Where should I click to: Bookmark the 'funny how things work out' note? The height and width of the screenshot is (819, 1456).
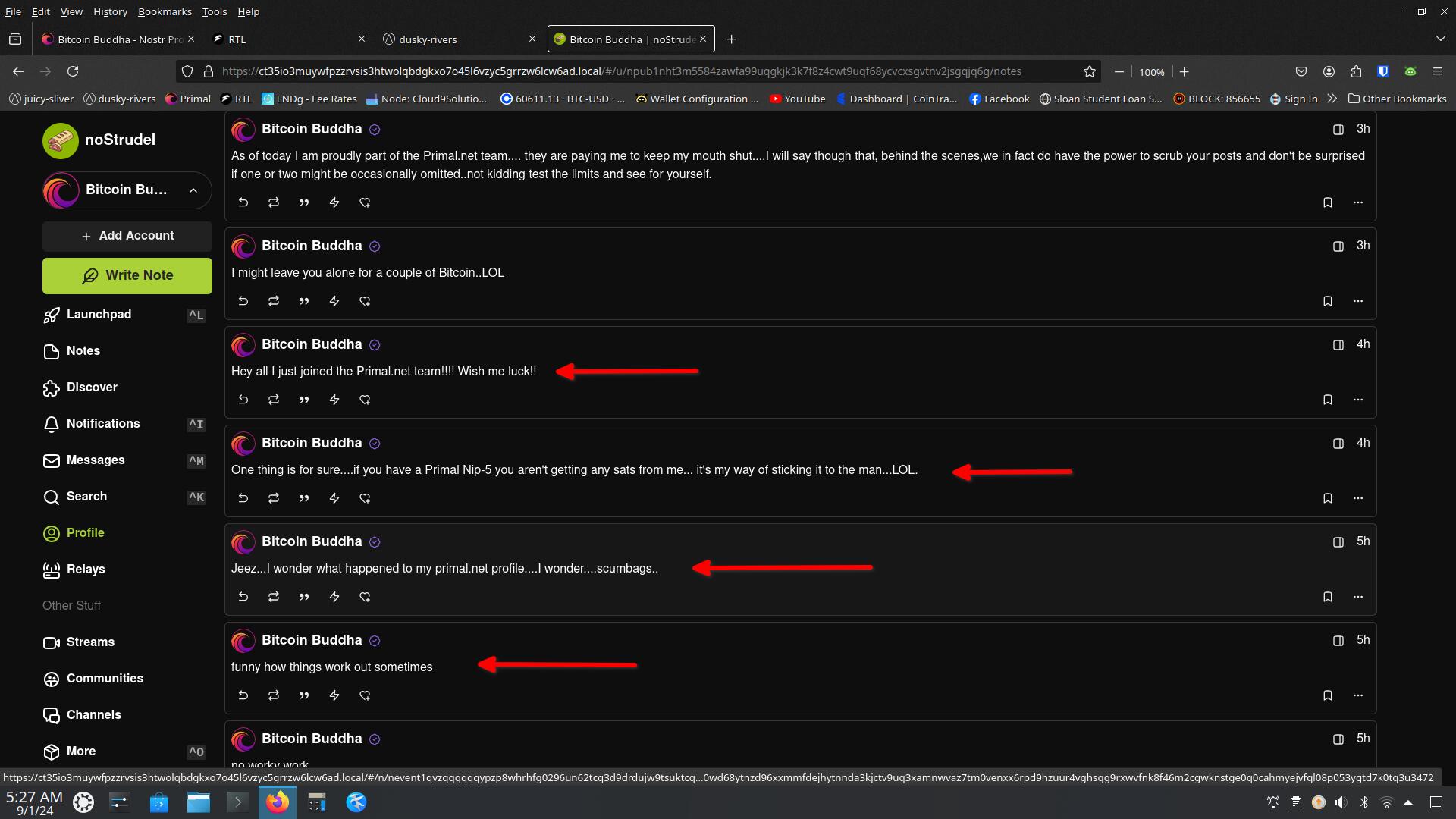tap(1328, 695)
